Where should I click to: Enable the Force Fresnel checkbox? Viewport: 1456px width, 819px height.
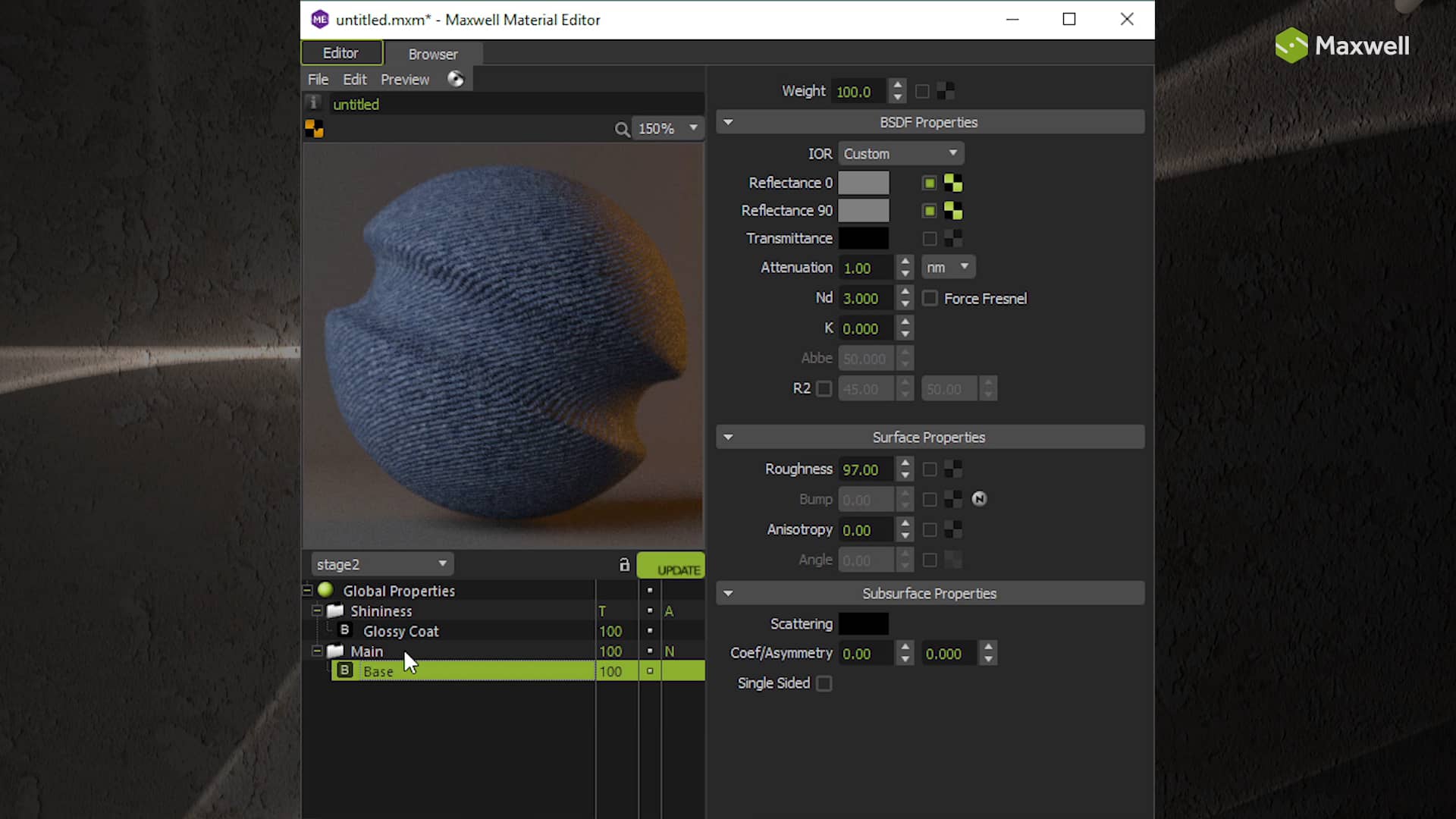[x=929, y=298]
